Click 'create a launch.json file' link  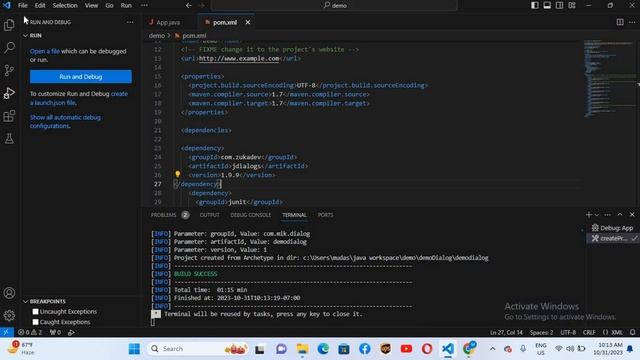tap(79, 98)
